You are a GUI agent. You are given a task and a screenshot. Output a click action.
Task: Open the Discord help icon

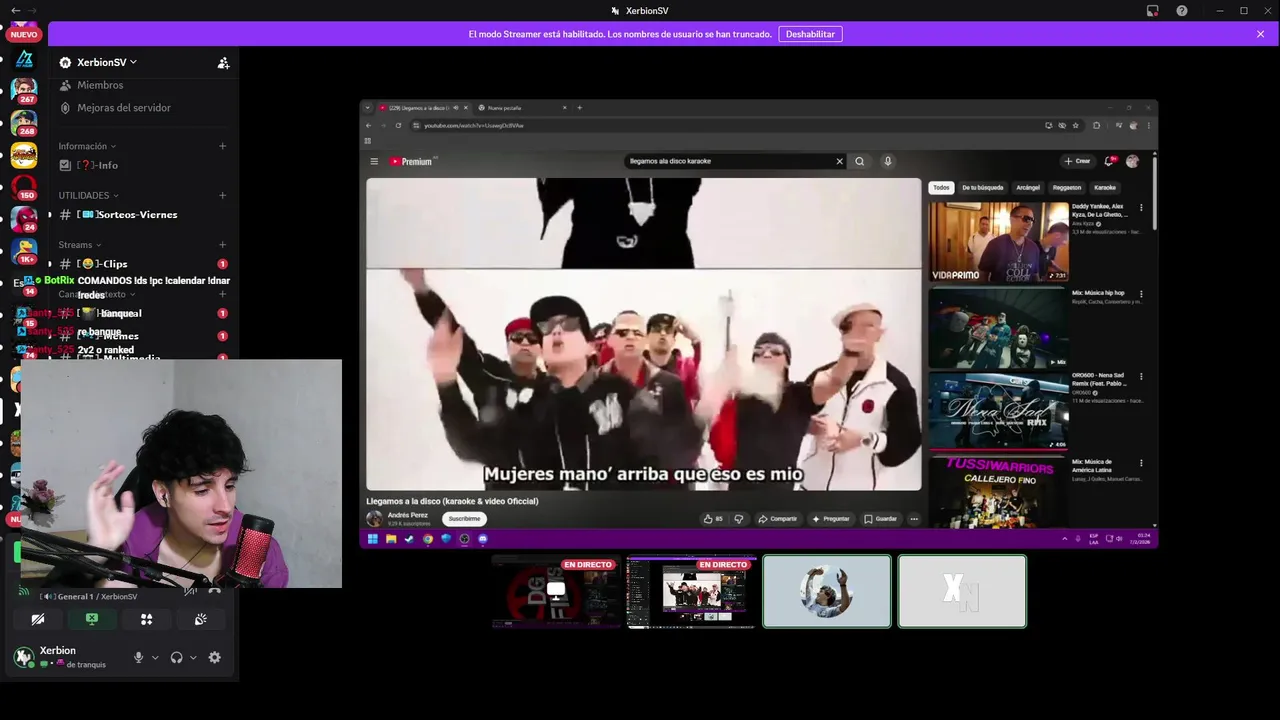1182,11
